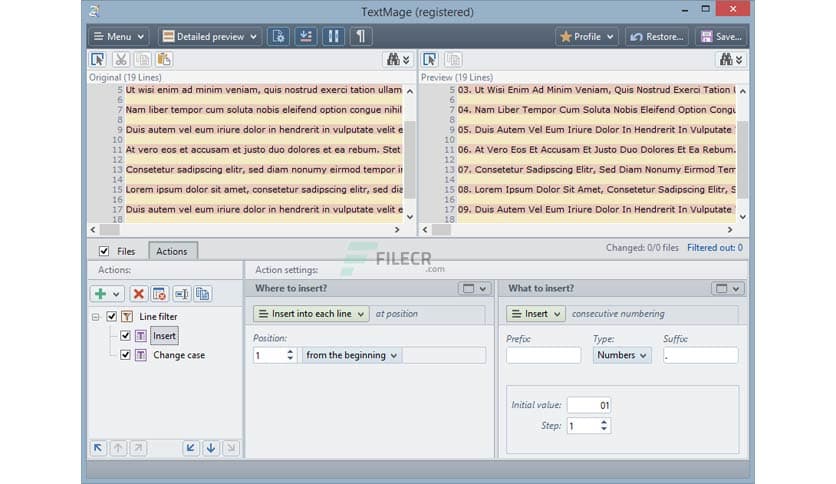Click the Restore... button
Image resolution: width=836 pixels, height=484 pixels.
657,37
